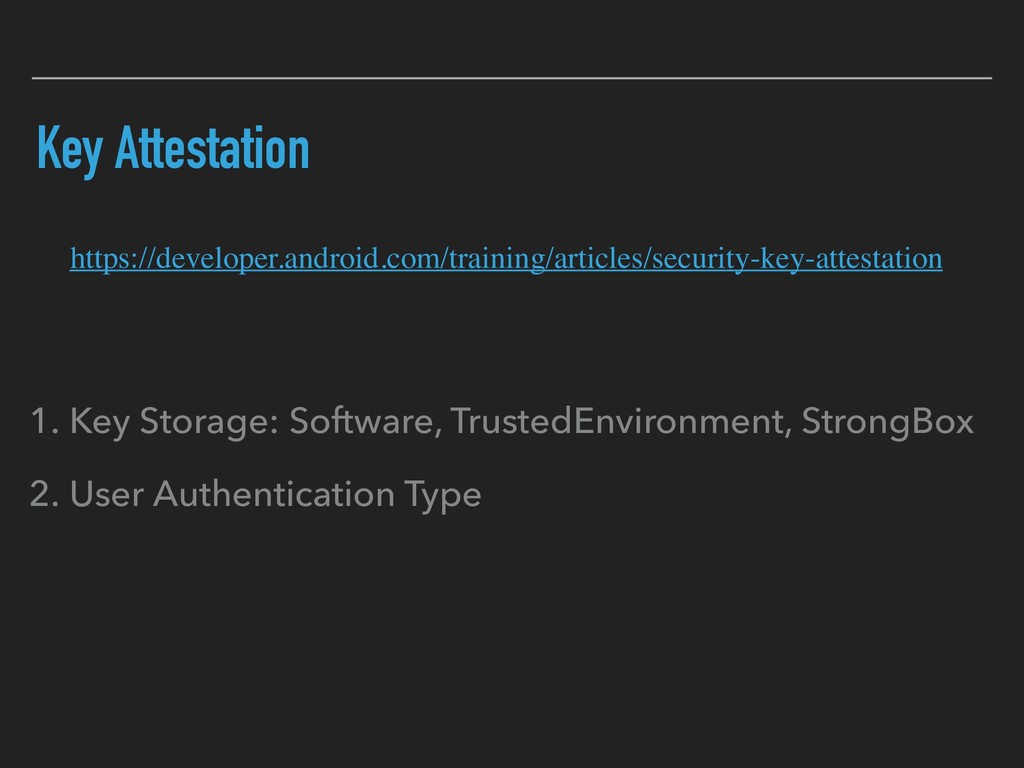The height and width of the screenshot is (768, 1024).
Task: Click the "Key Attestation" slide title
Action: [172, 151]
